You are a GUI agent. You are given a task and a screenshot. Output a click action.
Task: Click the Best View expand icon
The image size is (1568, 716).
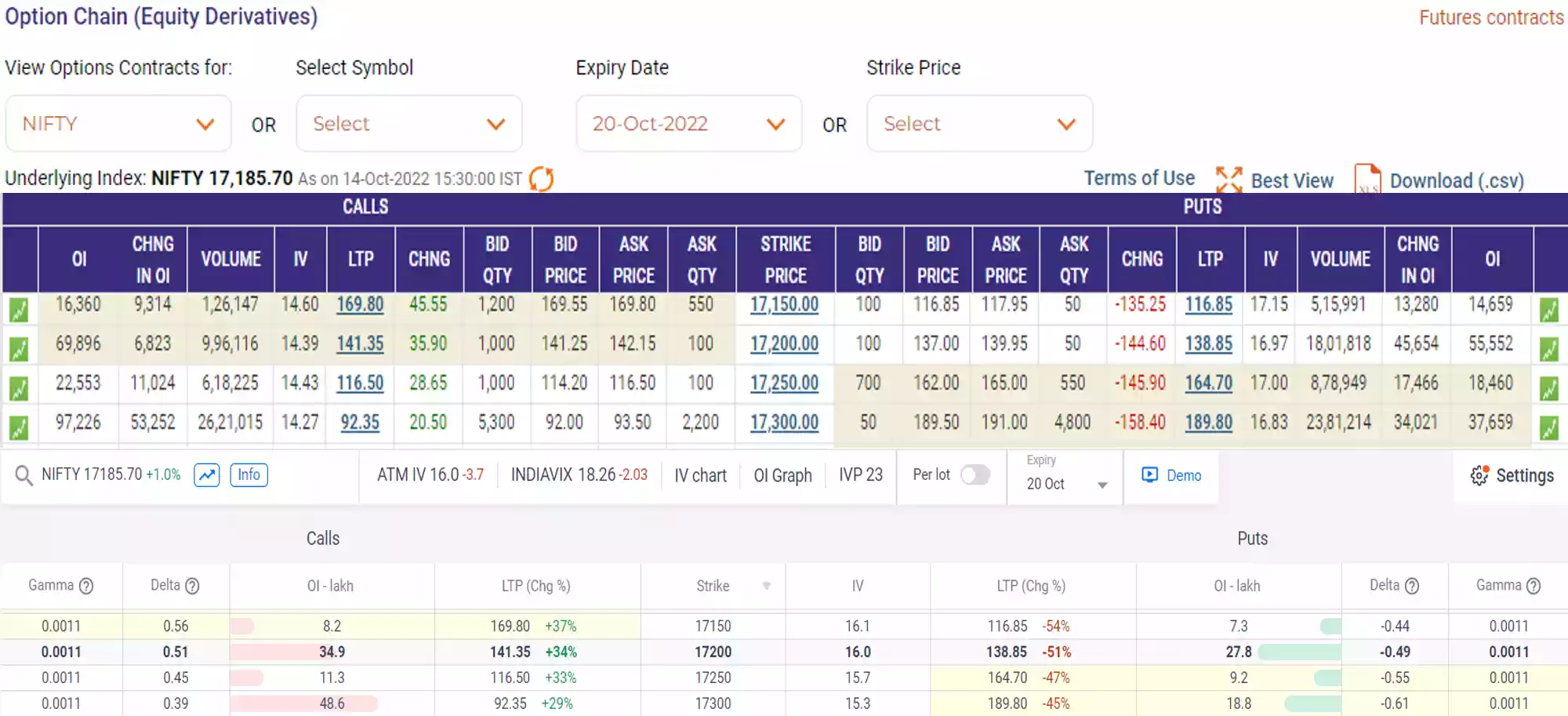click(1229, 180)
